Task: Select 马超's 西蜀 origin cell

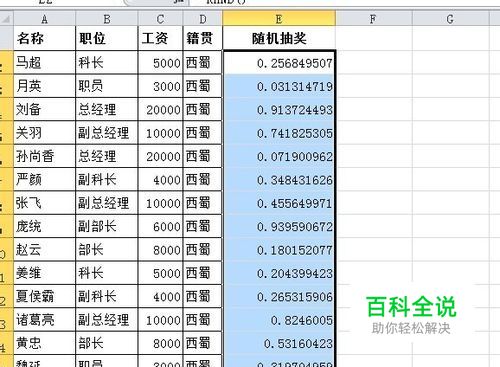Action: coord(203,63)
